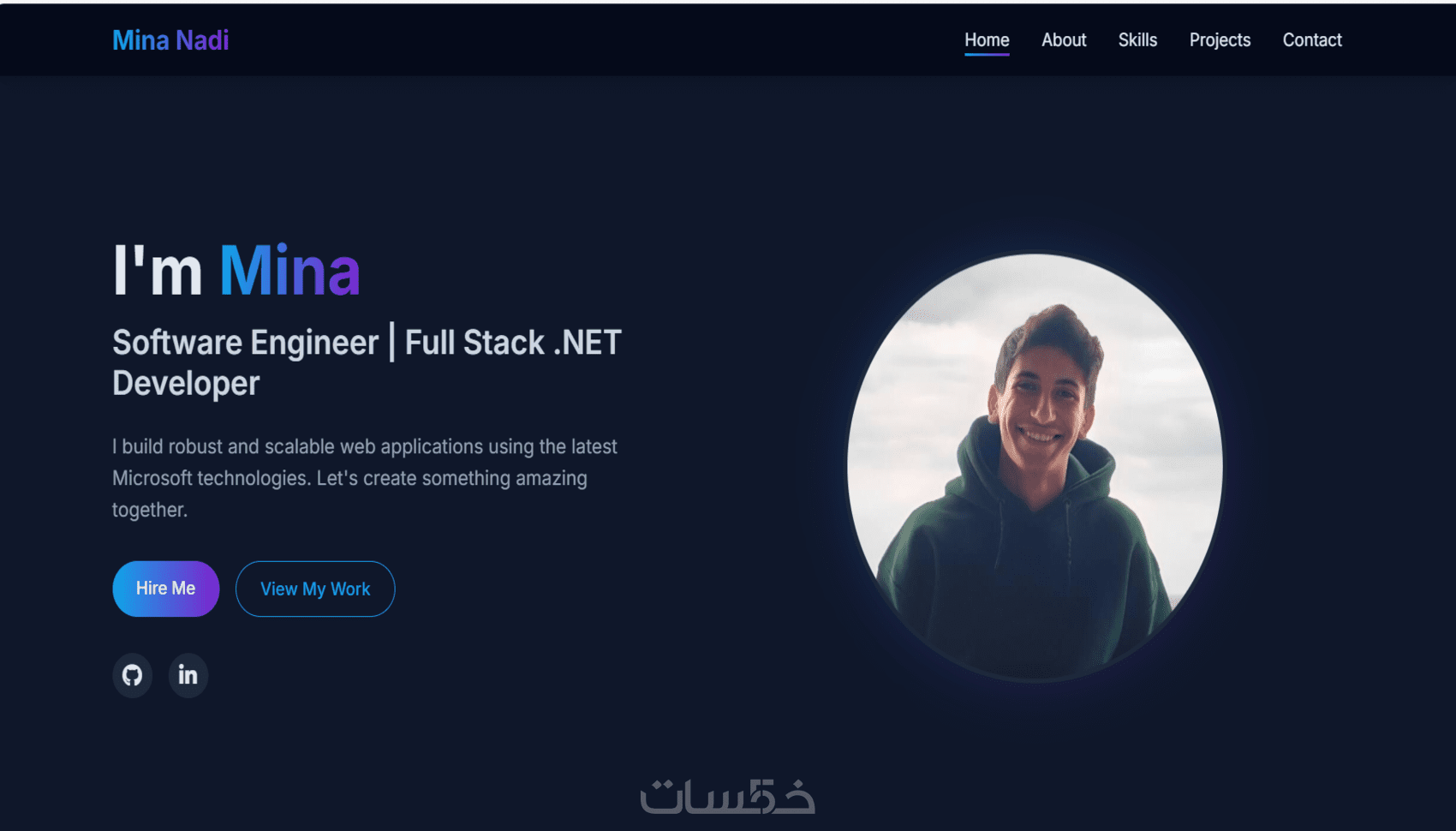Click the "I build robust and scalable" paragraph
Image resolution: width=1456 pixels, height=831 pixels.
[365, 478]
